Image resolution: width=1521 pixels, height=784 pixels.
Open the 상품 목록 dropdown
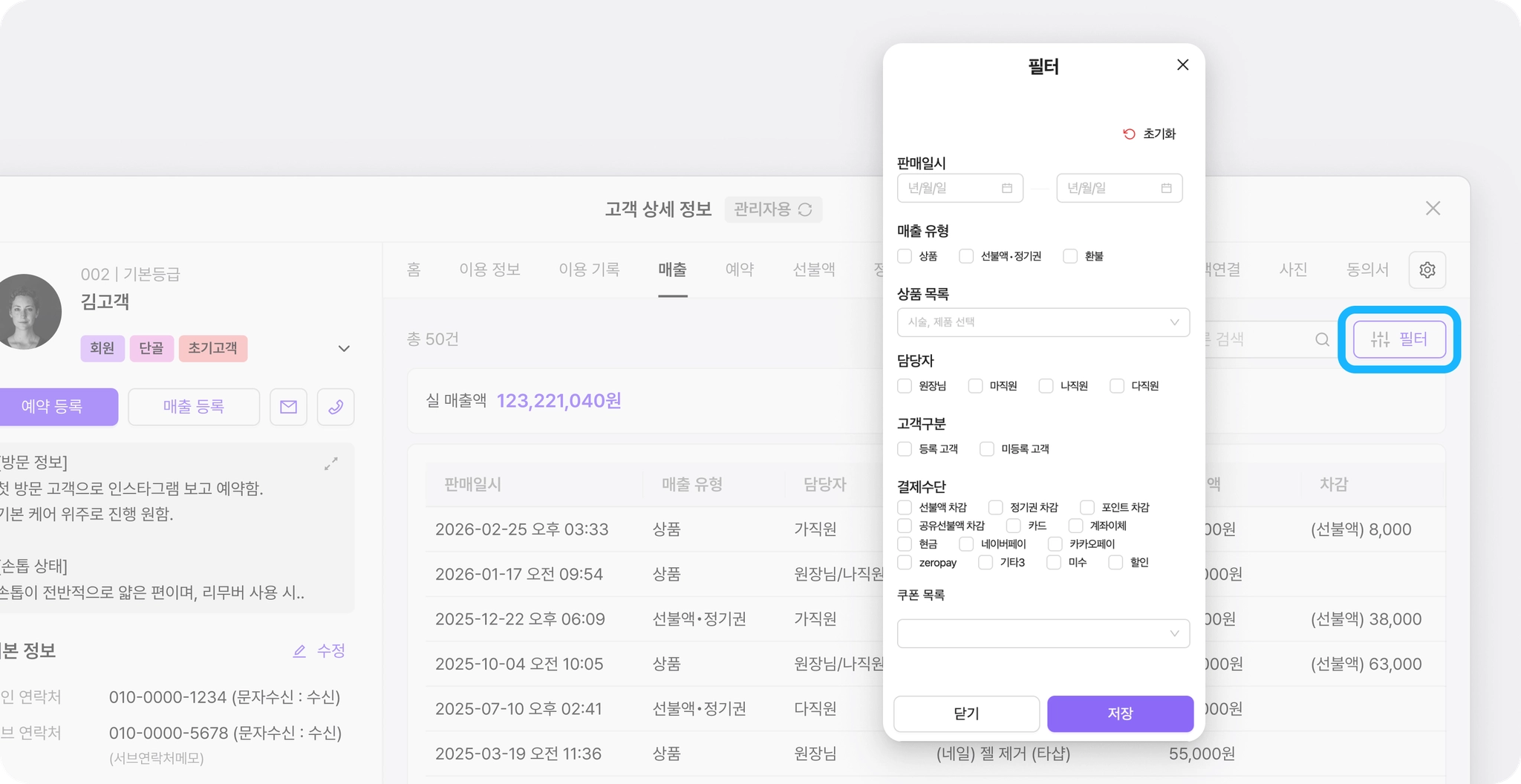pyautogui.click(x=1043, y=322)
